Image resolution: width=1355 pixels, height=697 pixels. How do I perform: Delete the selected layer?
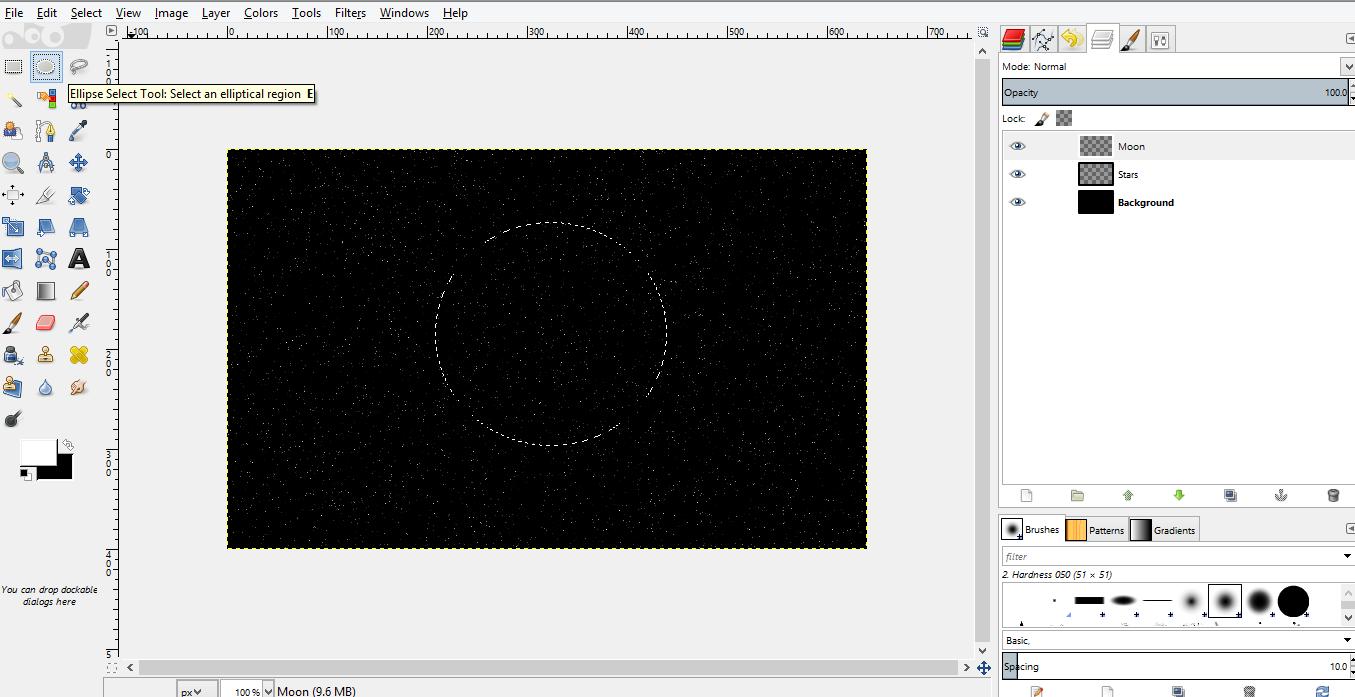[1333, 495]
